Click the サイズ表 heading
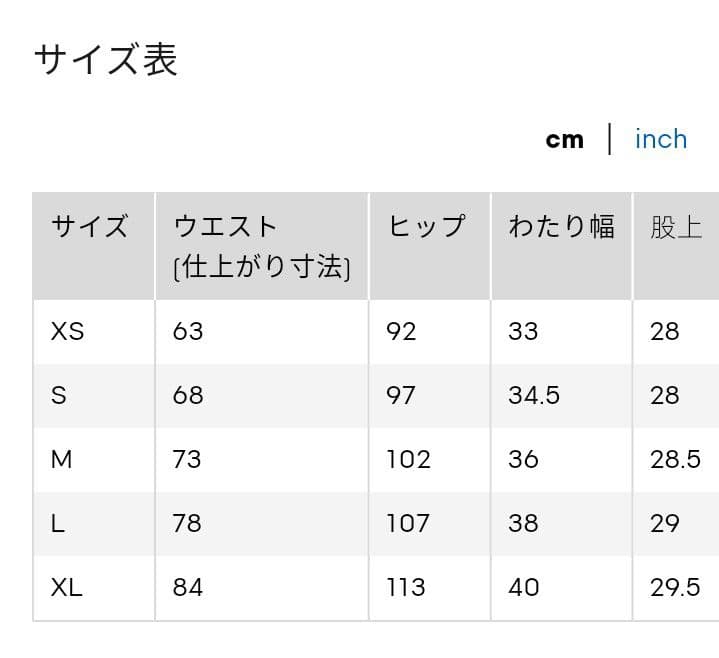The image size is (719, 658). [106, 60]
